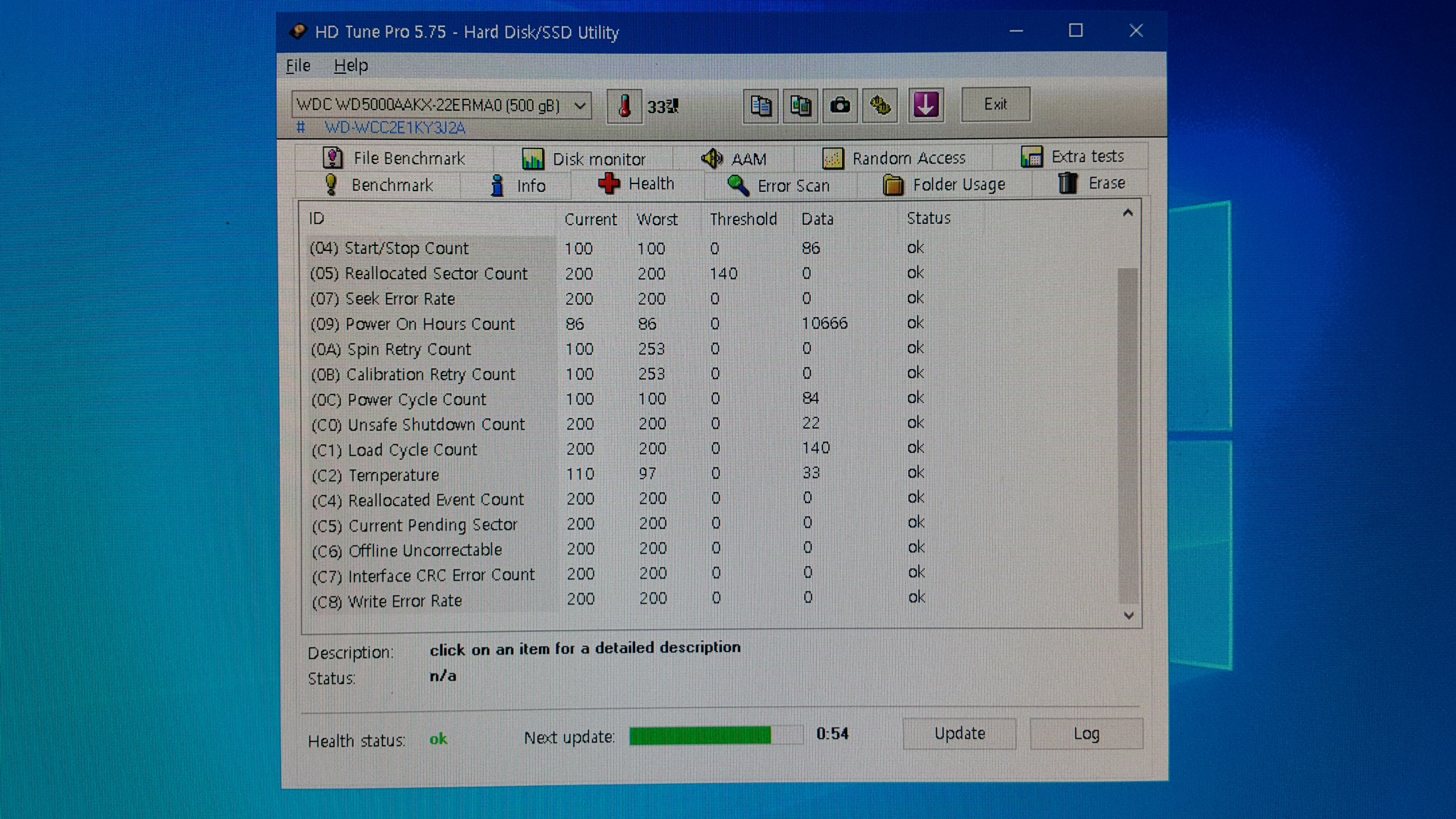Open the Help menu
1456x819 pixels.
tap(350, 65)
